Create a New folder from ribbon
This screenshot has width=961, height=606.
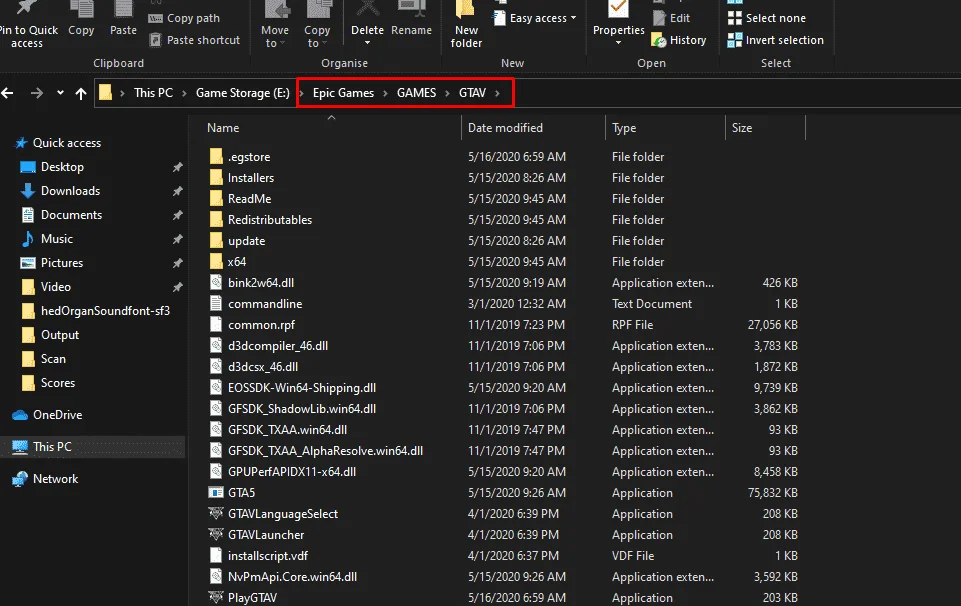[x=466, y=25]
